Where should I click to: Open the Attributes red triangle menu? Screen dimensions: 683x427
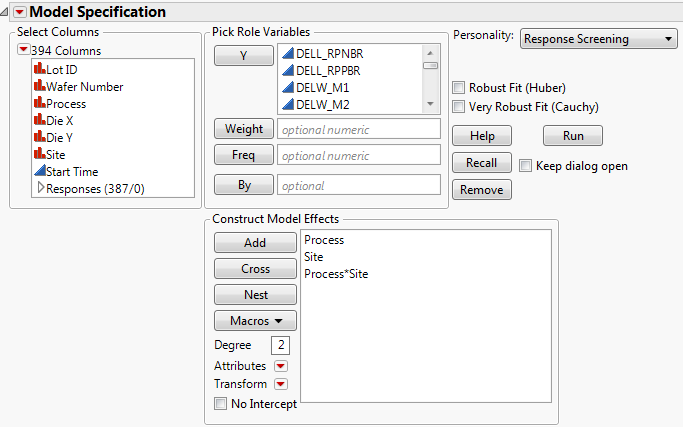point(281,366)
